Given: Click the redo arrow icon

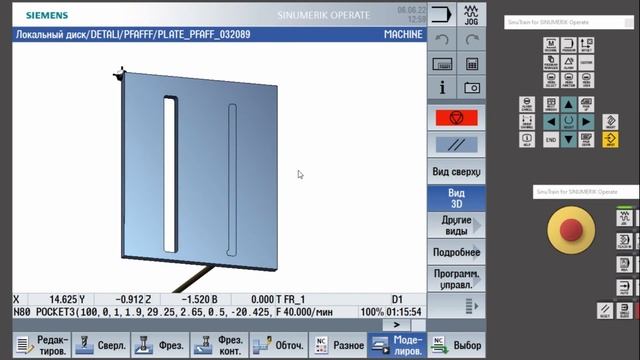Looking at the screenshot, I should 471,40.
